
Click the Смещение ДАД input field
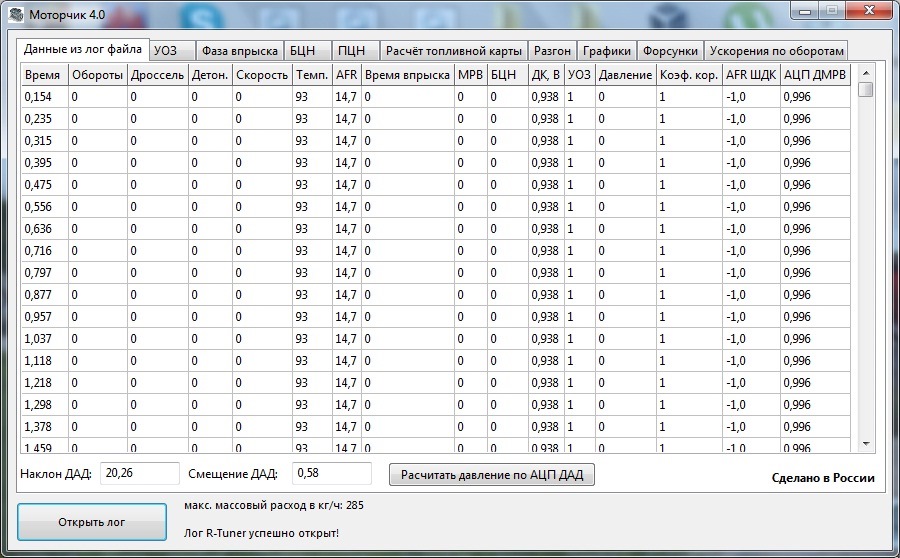332,473
